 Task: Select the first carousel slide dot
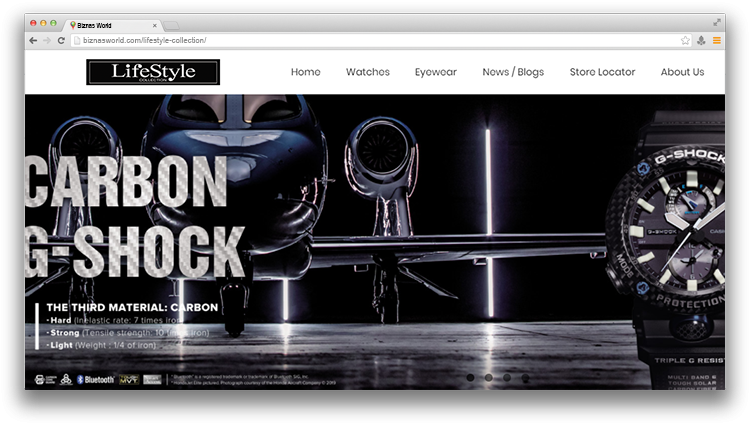point(470,378)
